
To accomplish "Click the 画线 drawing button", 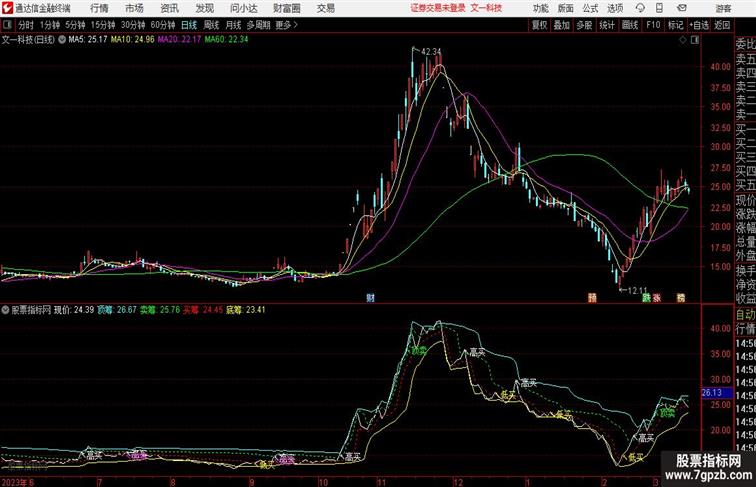I will [630, 25].
